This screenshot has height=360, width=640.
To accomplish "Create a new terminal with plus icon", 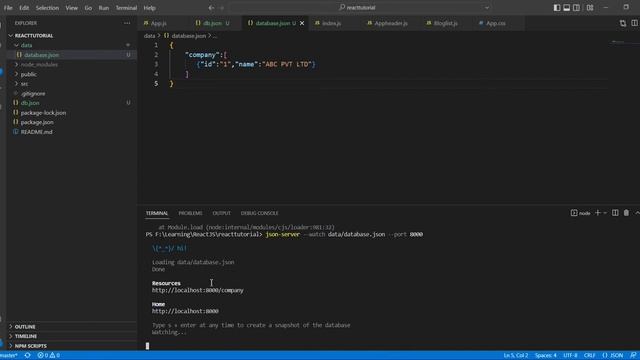I will click(x=598, y=213).
